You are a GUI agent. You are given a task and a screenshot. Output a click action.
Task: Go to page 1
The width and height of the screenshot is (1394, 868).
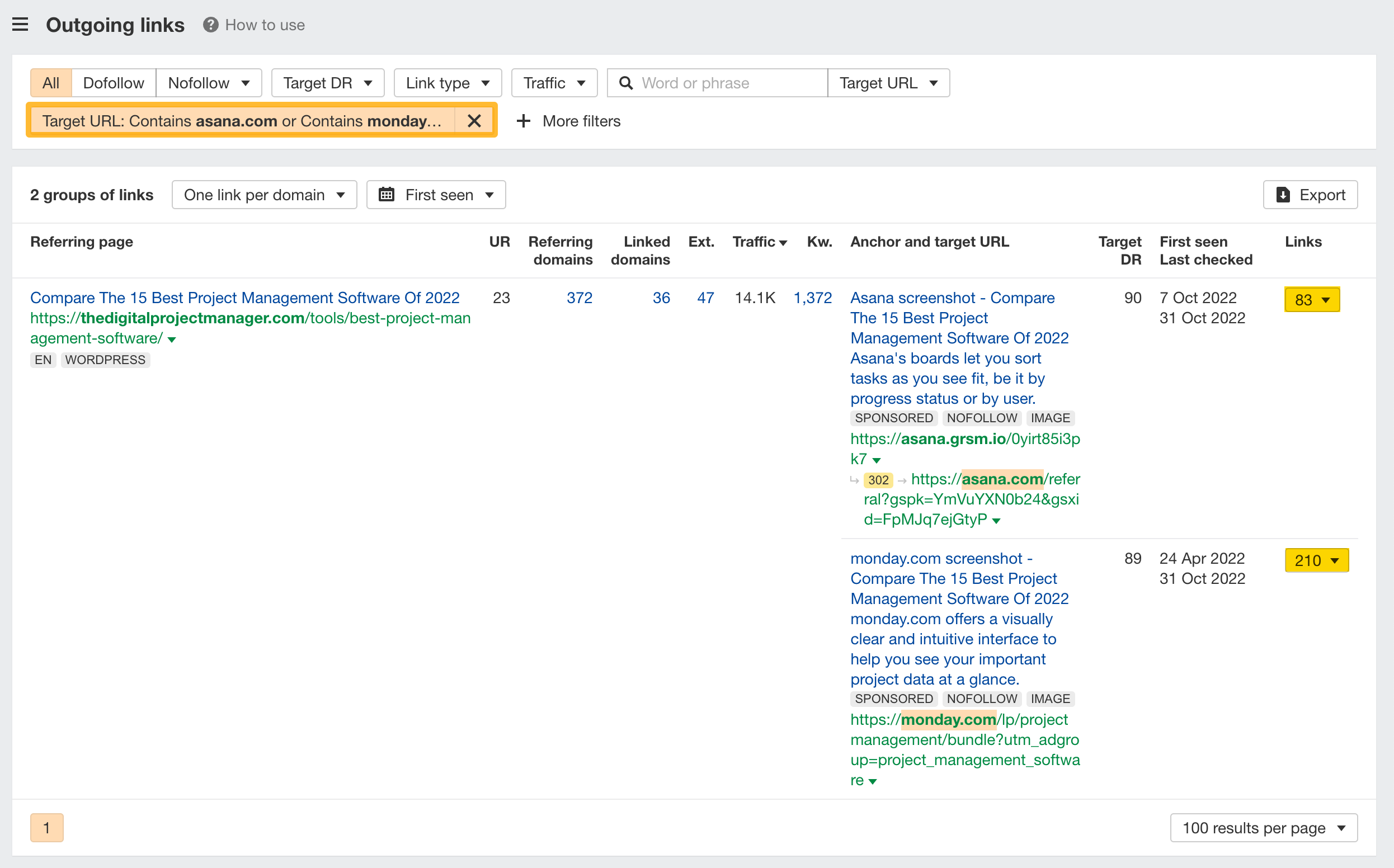[47, 827]
